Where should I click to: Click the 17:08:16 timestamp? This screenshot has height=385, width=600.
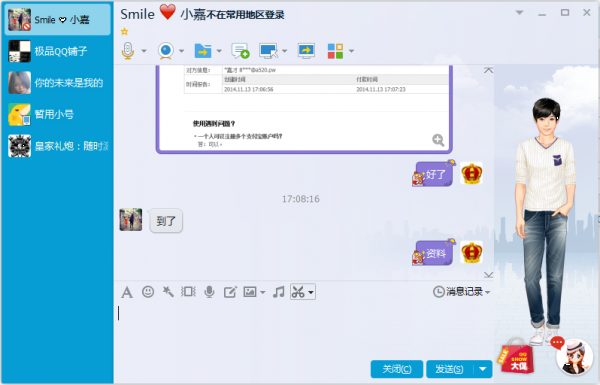(301, 199)
